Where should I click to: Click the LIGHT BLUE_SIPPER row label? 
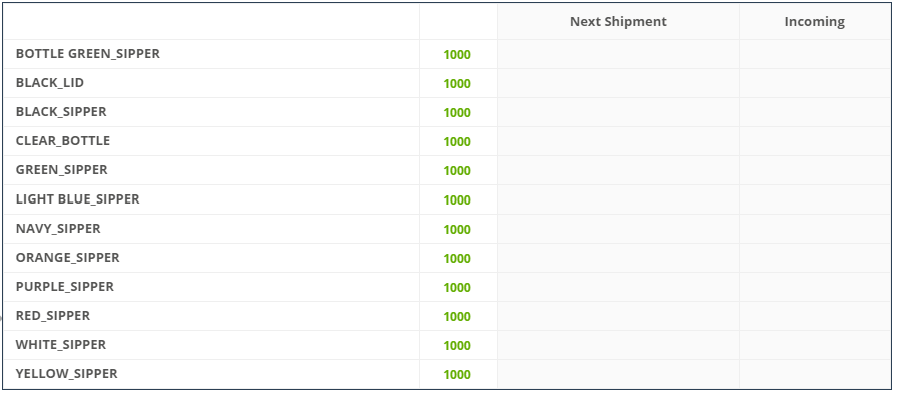tap(77, 199)
